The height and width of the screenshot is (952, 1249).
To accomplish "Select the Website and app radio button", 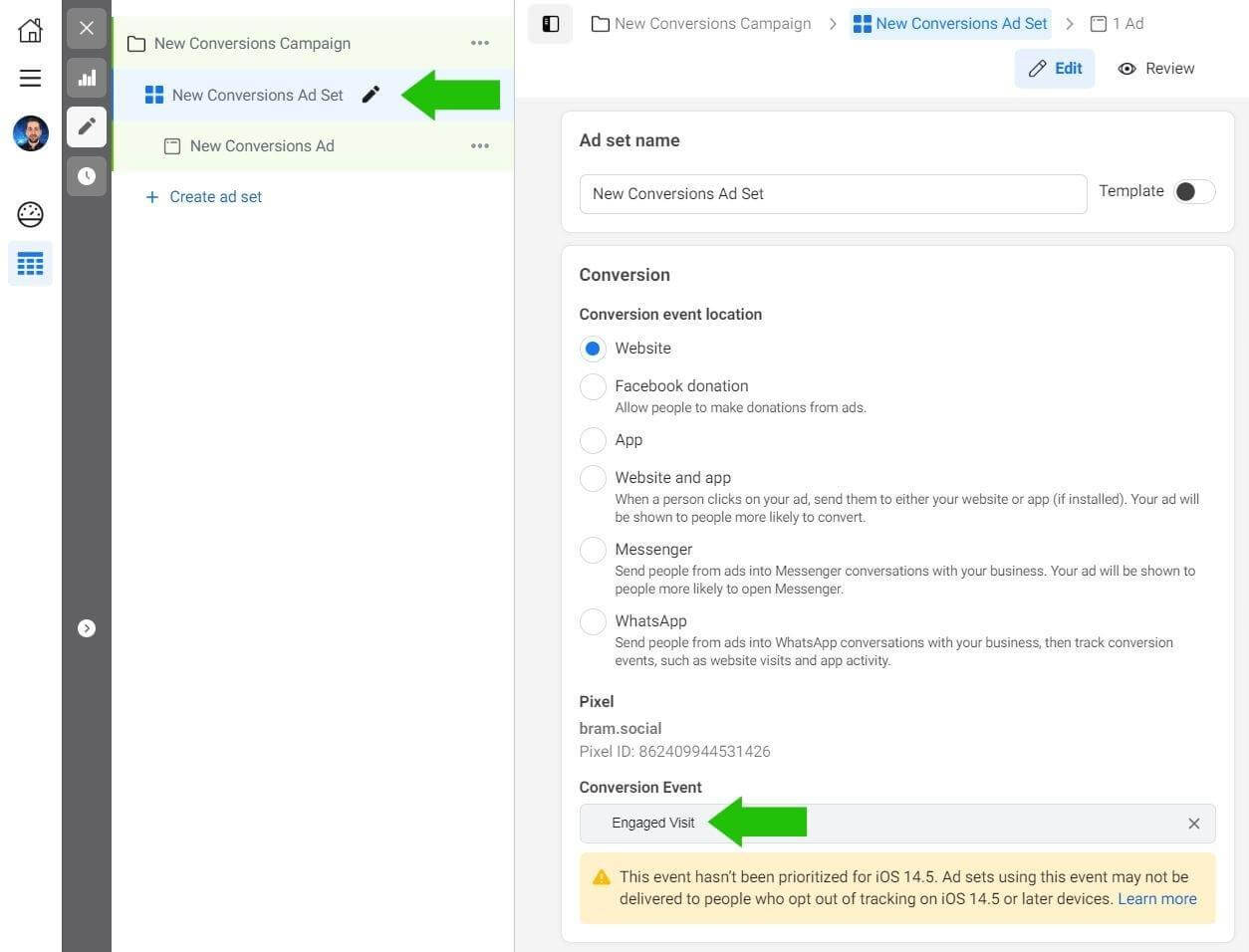I will pyautogui.click(x=593, y=478).
